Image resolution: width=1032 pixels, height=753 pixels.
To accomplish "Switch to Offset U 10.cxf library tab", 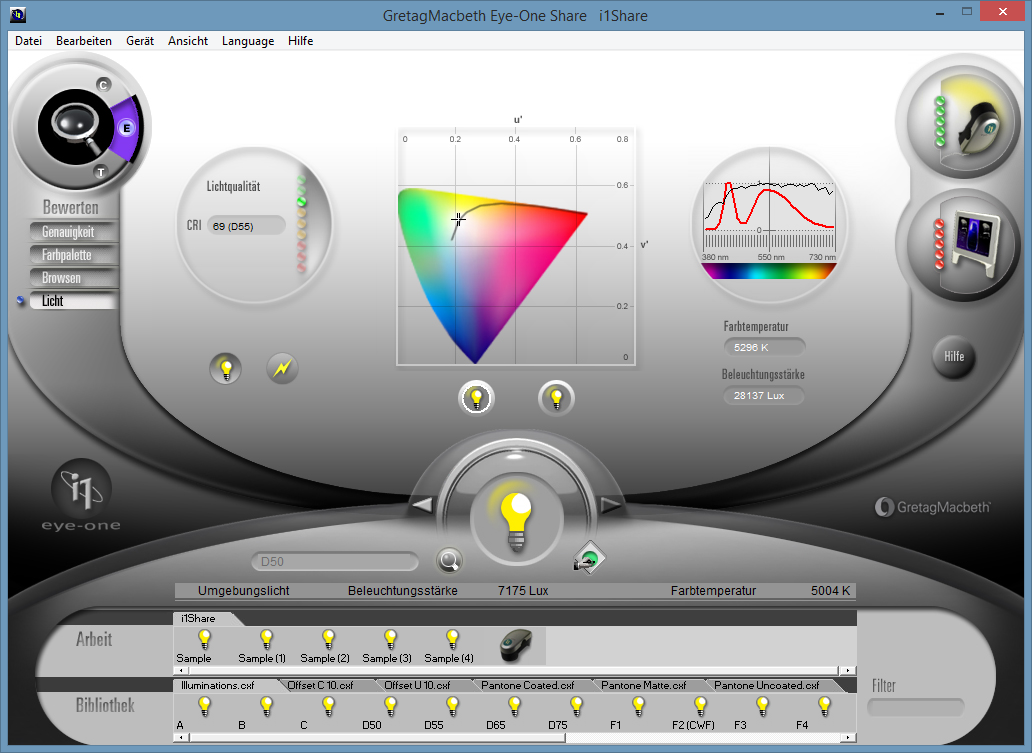I will pyautogui.click(x=417, y=685).
